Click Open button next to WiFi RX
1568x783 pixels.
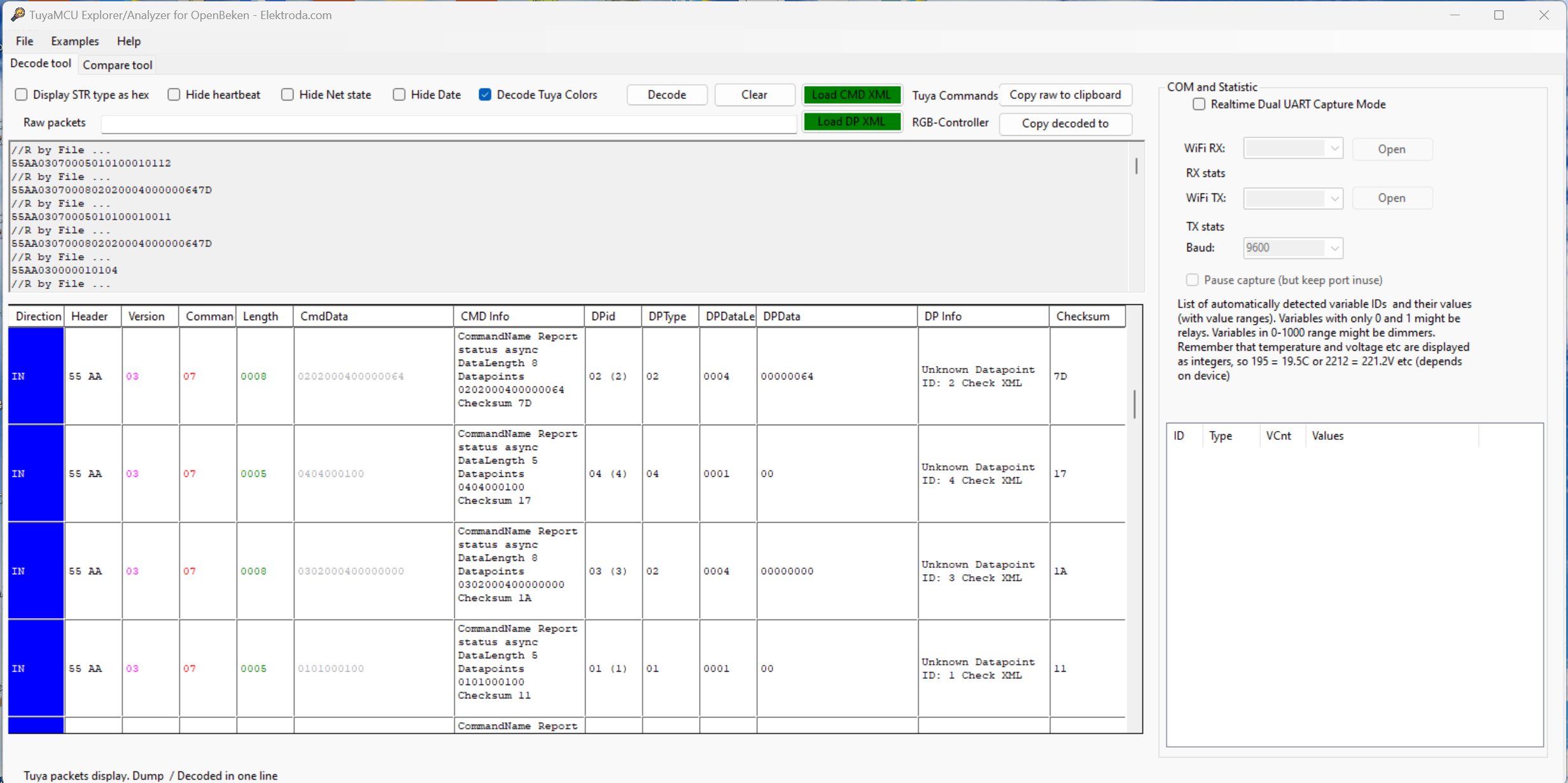click(x=1392, y=149)
